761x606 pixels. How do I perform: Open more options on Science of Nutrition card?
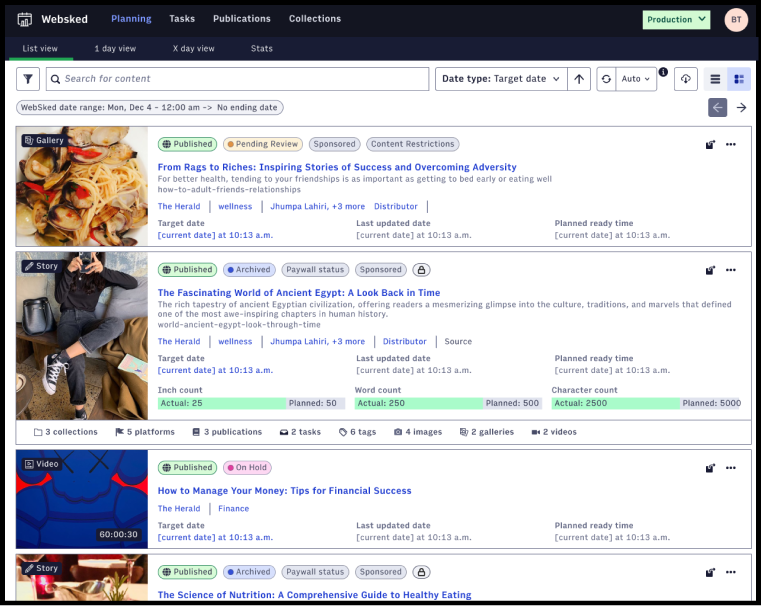coord(730,572)
